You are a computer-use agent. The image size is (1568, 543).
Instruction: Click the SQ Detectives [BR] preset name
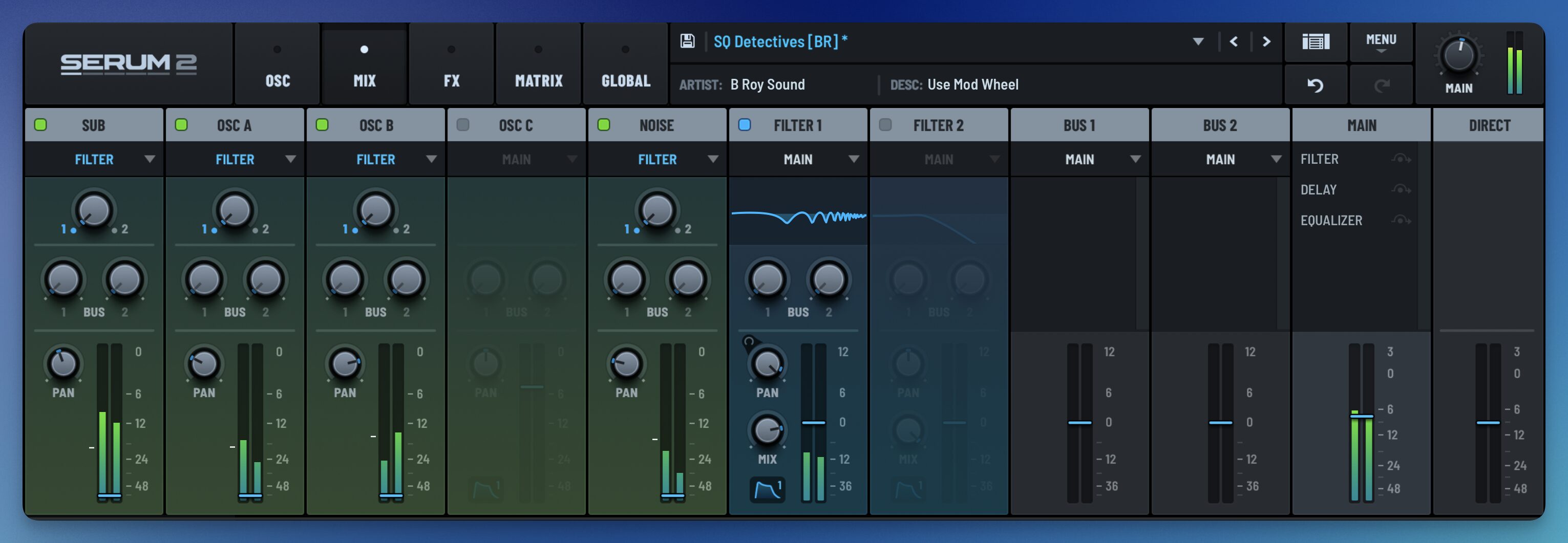(780, 41)
